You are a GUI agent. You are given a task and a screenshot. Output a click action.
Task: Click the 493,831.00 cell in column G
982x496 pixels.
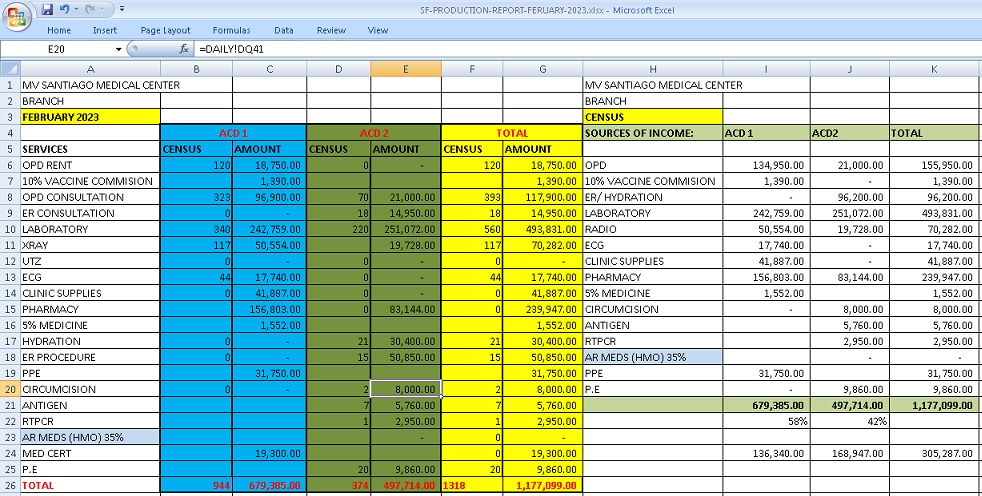pyautogui.click(x=542, y=229)
